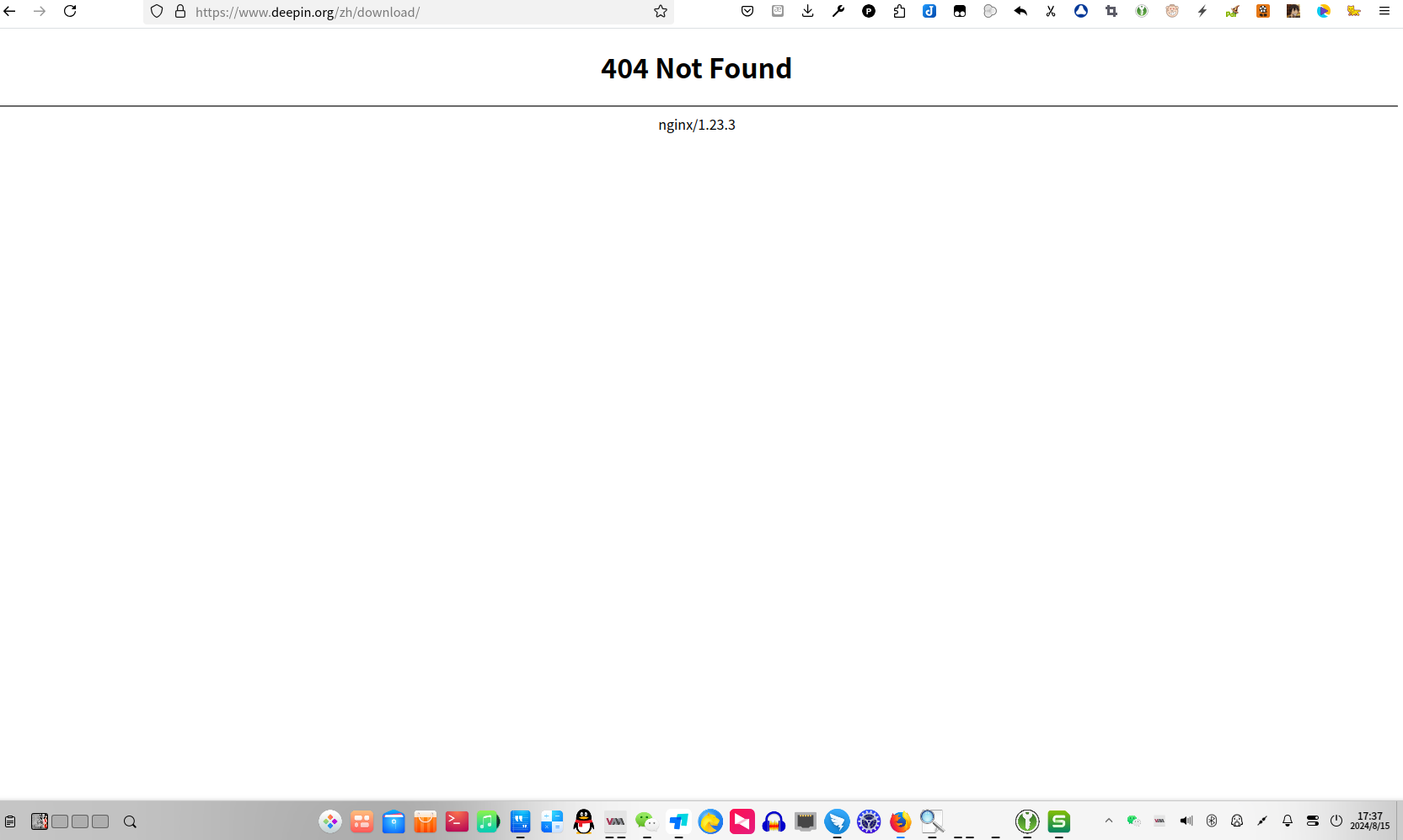Screen dimensions: 1403x840
Task: Open QQ penguin app in dock
Action: pos(584,821)
